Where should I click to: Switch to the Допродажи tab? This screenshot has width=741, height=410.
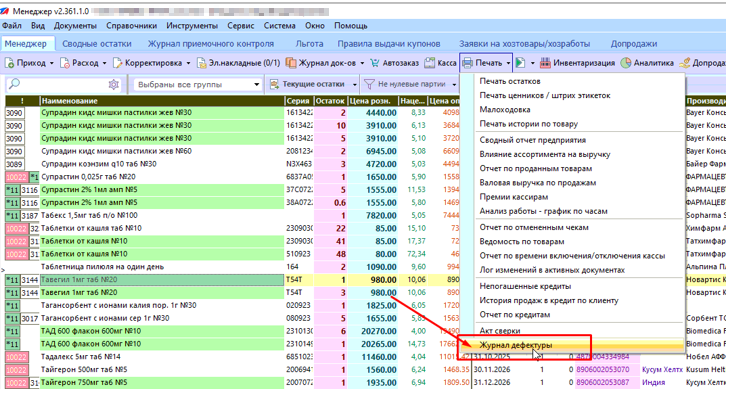tap(634, 43)
